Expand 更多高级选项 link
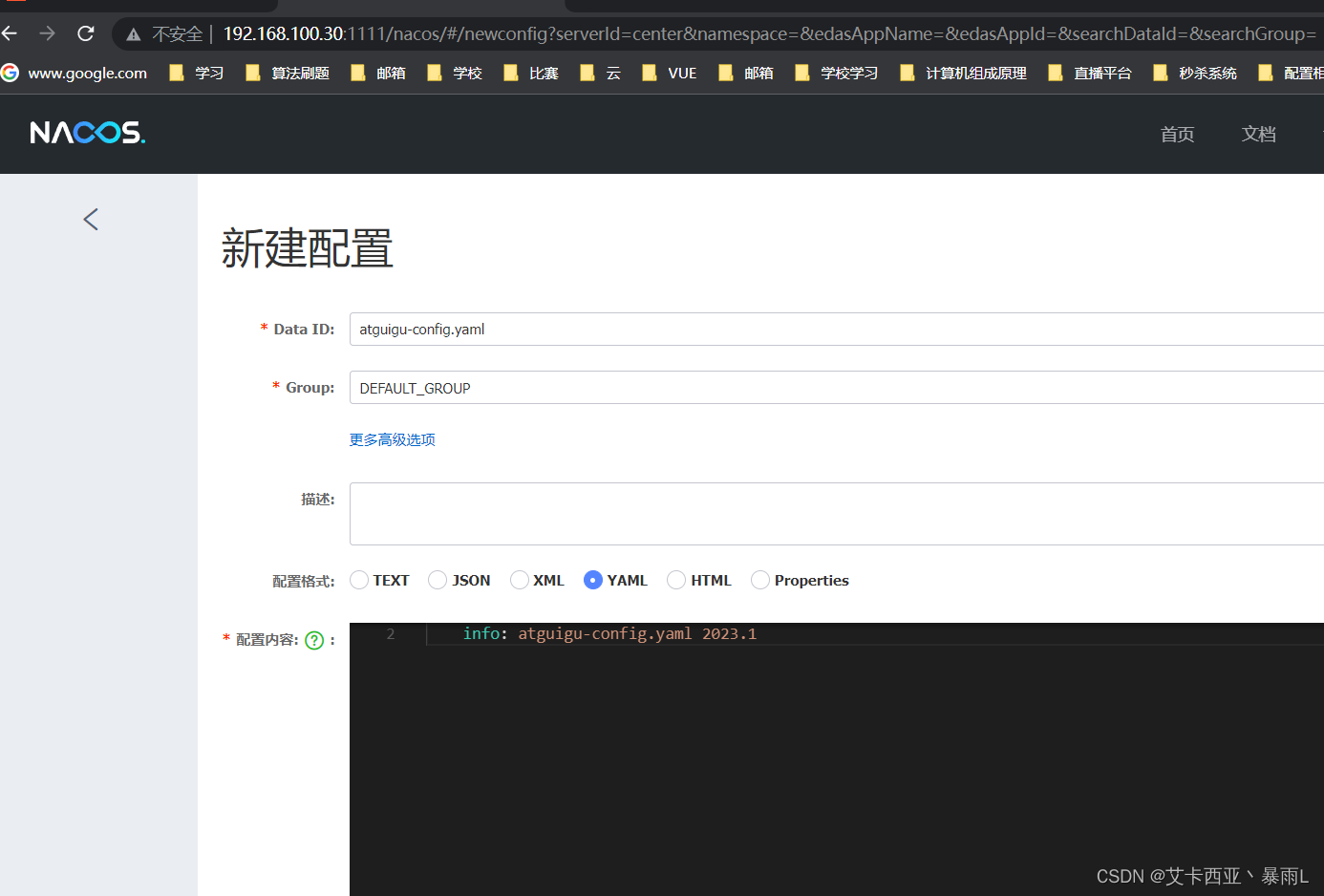Viewport: 1324px width, 896px height. pos(392,439)
